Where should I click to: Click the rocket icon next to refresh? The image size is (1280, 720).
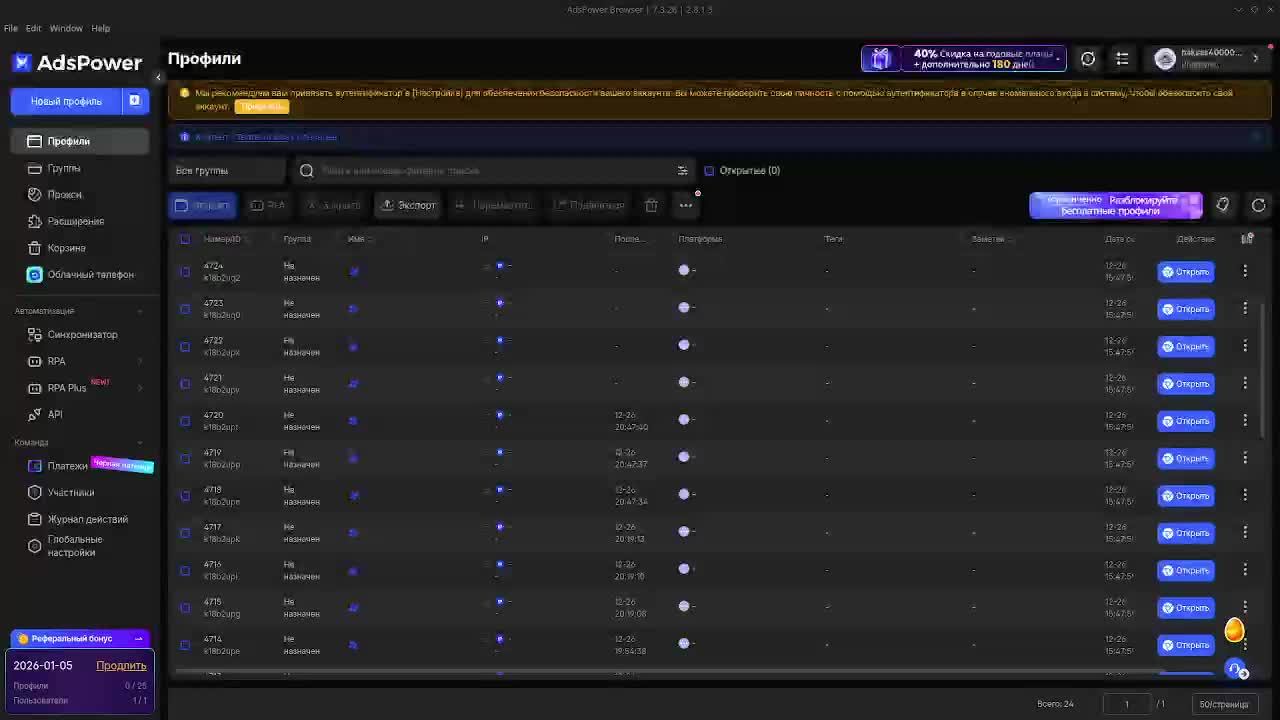pos(1222,205)
